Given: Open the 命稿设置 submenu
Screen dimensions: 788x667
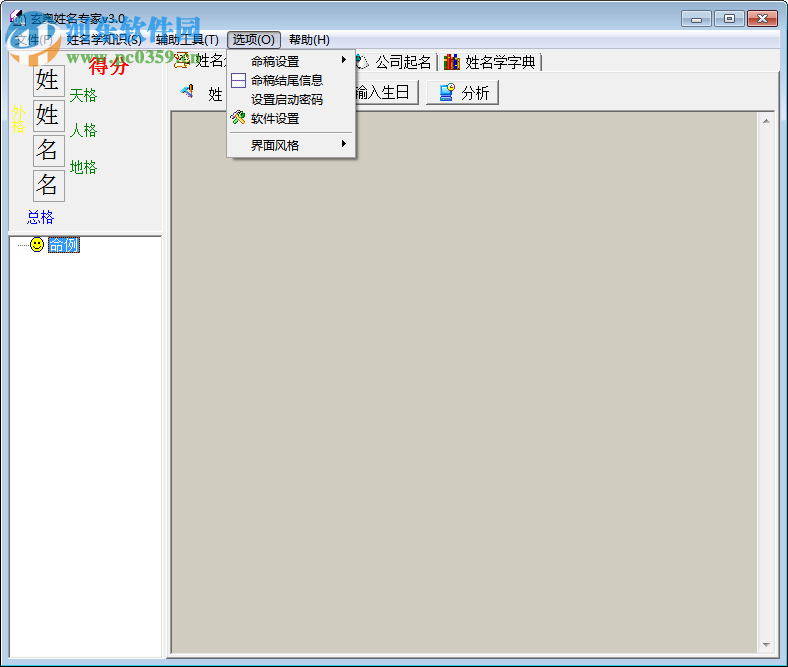Looking at the screenshot, I should coord(291,61).
